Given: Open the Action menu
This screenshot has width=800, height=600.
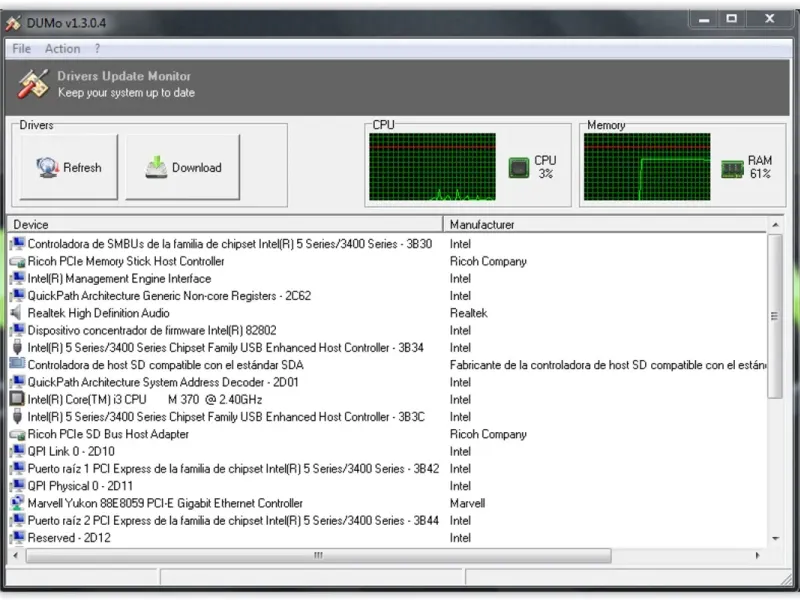Looking at the screenshot, I should [x=62, y=49].
